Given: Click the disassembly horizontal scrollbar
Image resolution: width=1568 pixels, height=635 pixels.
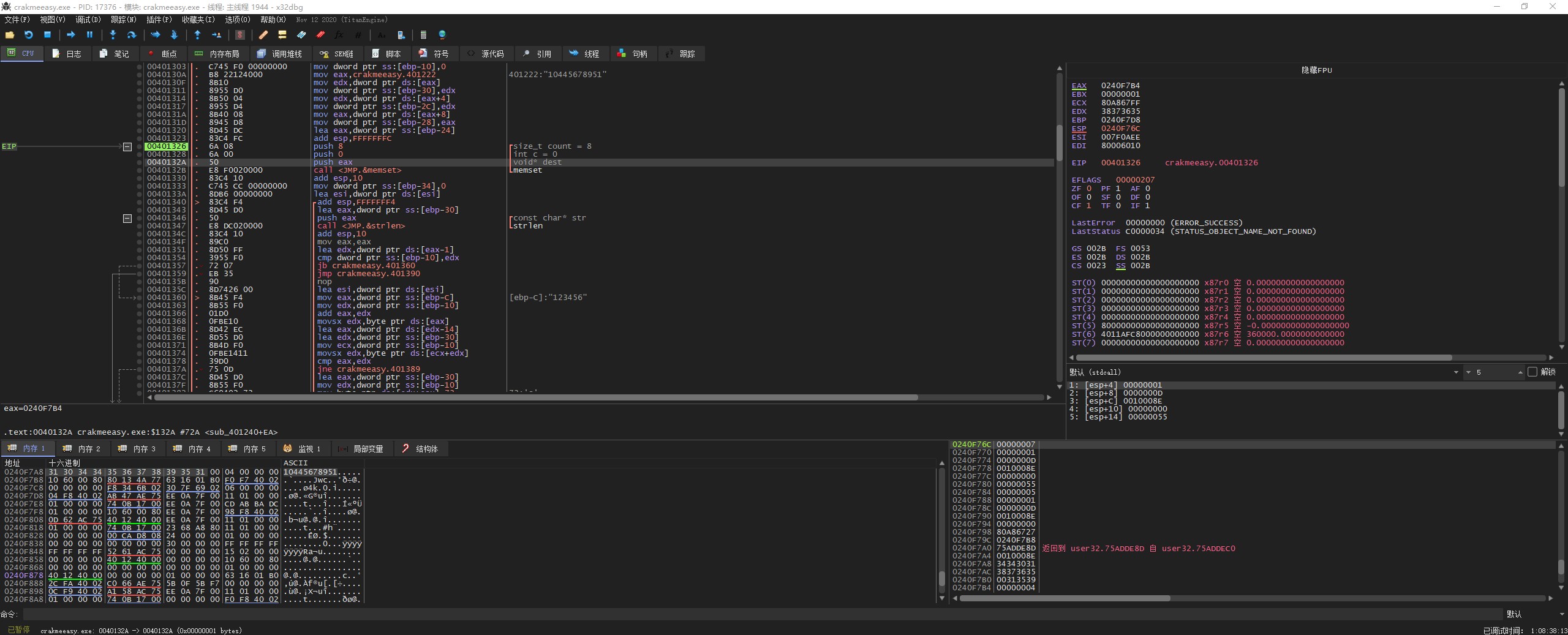Looking at the screenshot, I should click(x=536, y=397).
